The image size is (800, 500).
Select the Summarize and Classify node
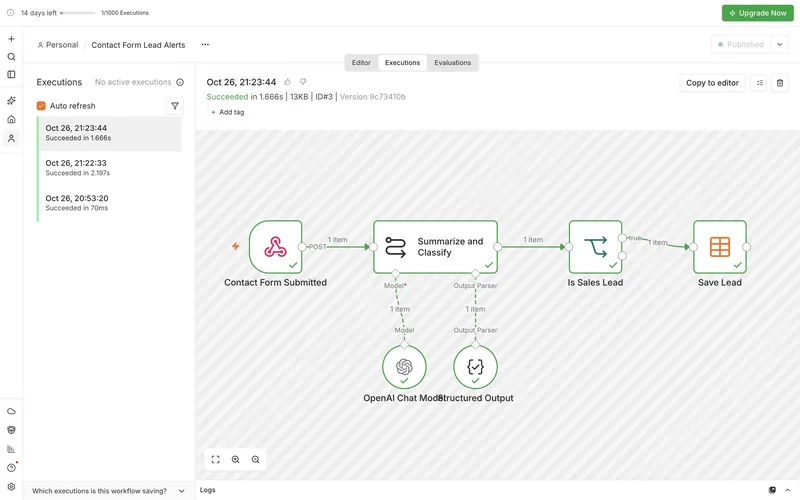435,247
